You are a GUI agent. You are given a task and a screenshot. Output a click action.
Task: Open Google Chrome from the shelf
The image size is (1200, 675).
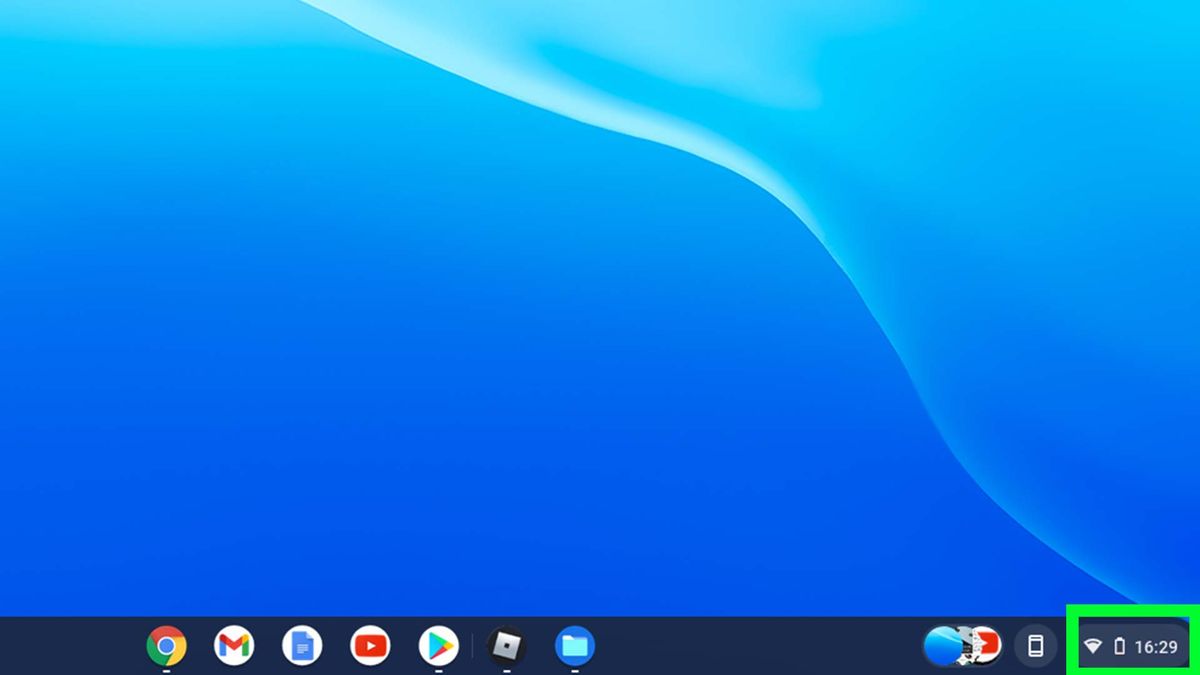pos(165,645)
